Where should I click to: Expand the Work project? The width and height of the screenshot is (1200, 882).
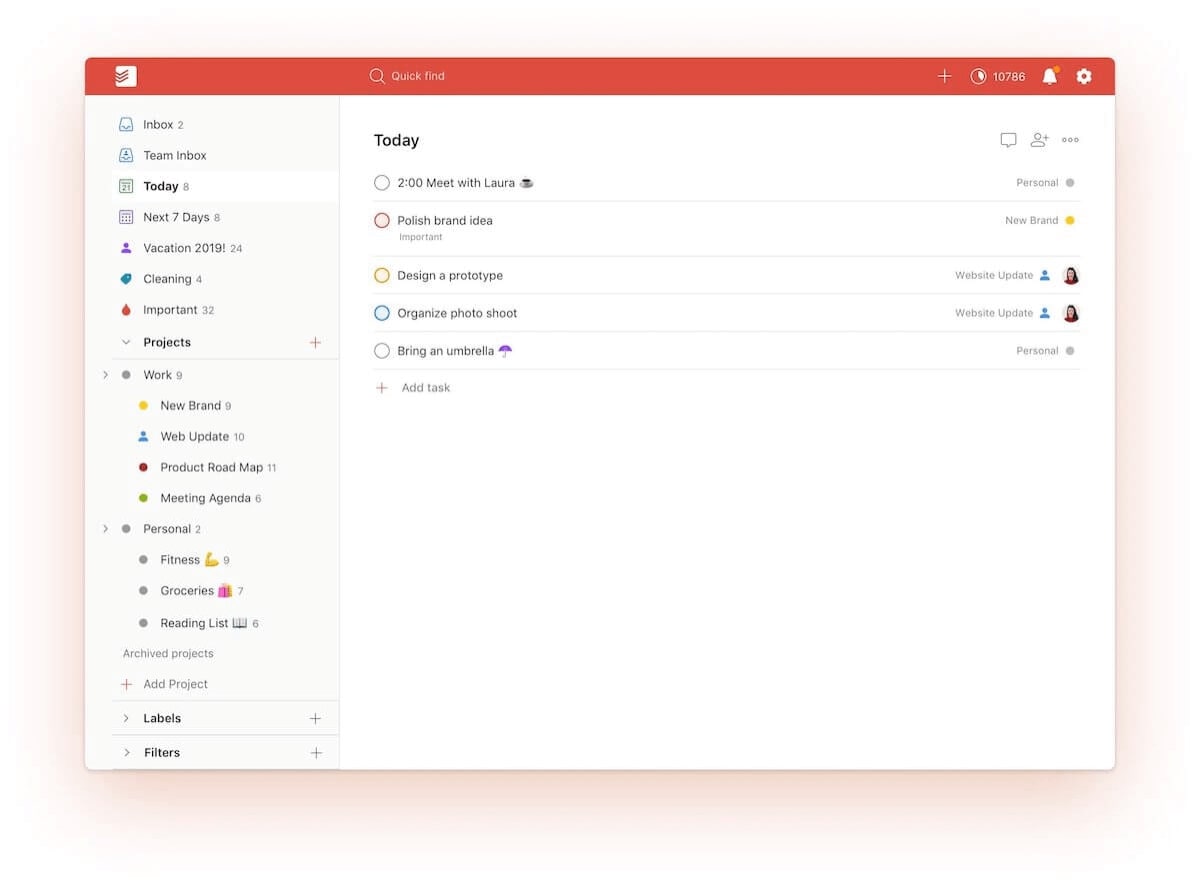[x=106, y=374]
